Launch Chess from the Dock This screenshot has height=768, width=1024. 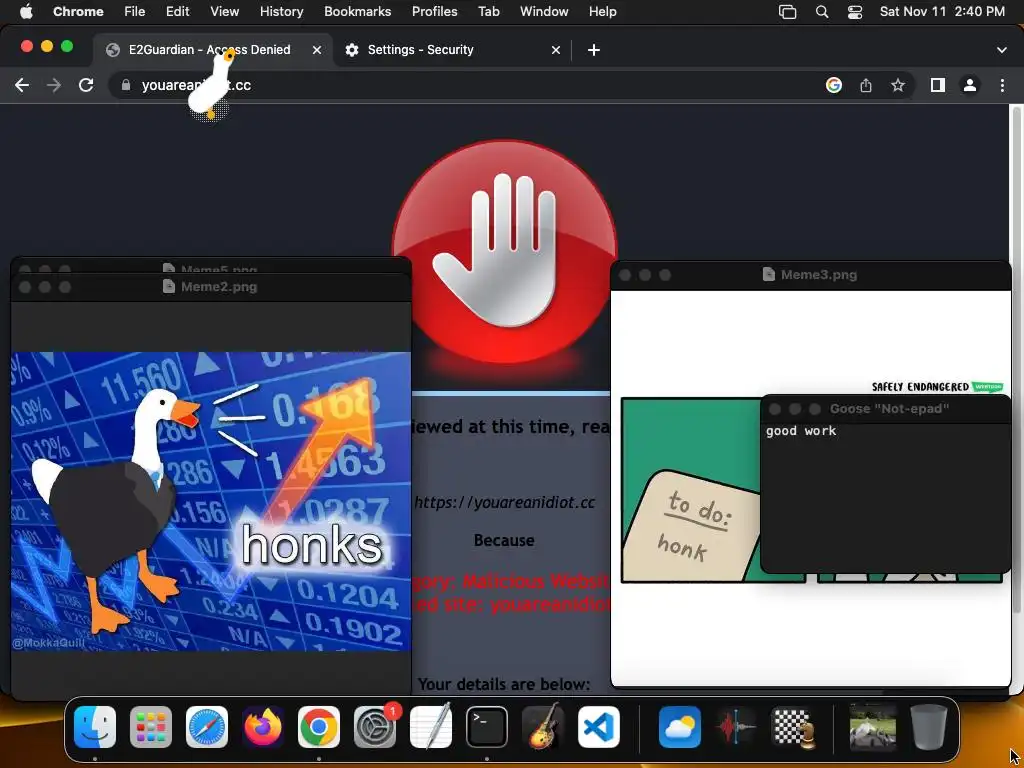click(792, 727)
